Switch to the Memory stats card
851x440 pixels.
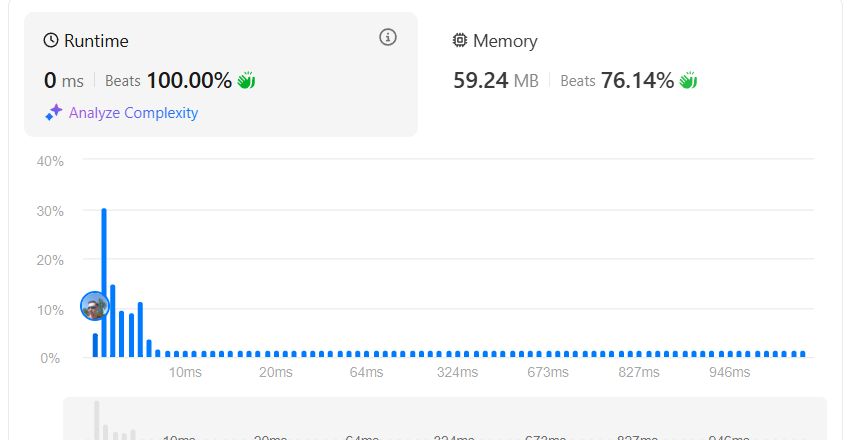624,74
